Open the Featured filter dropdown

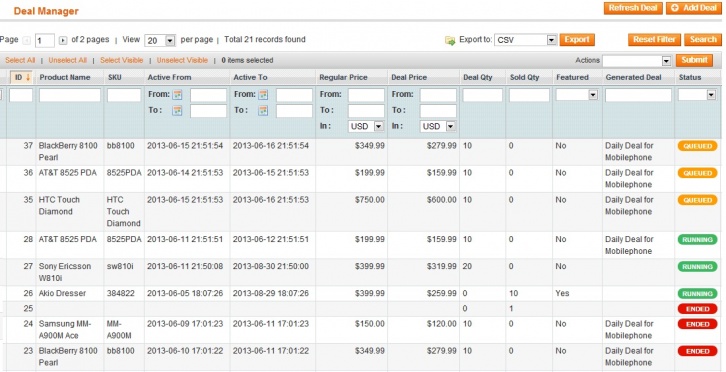pos(577,95)
